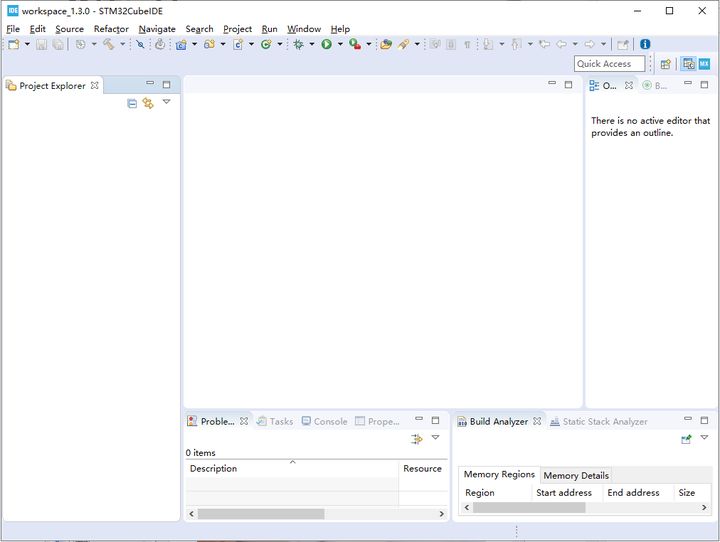
Task: Sort by the Description column header
Action: (292, 469)
